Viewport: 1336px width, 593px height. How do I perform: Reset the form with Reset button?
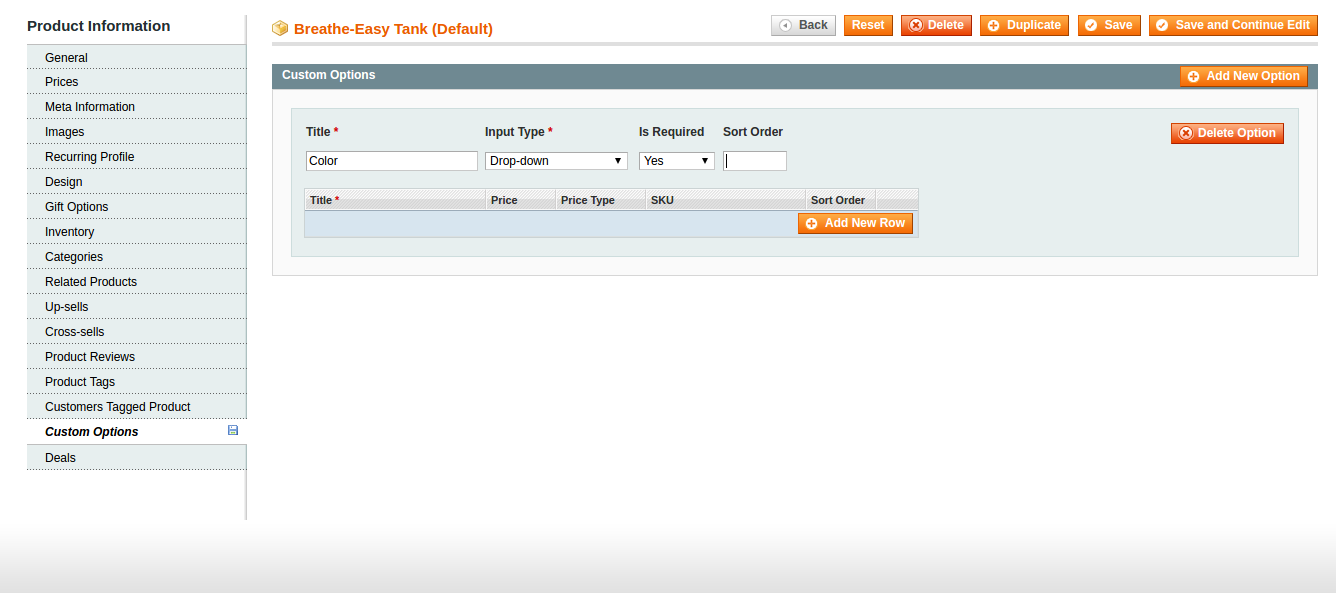point(867,25)
